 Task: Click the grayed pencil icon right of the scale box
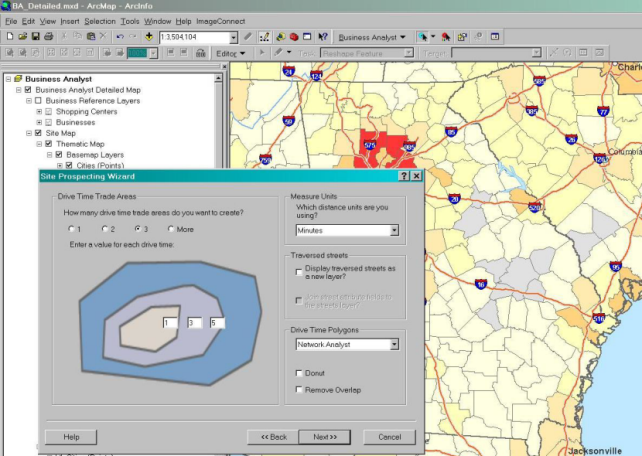tap(248, 37)
